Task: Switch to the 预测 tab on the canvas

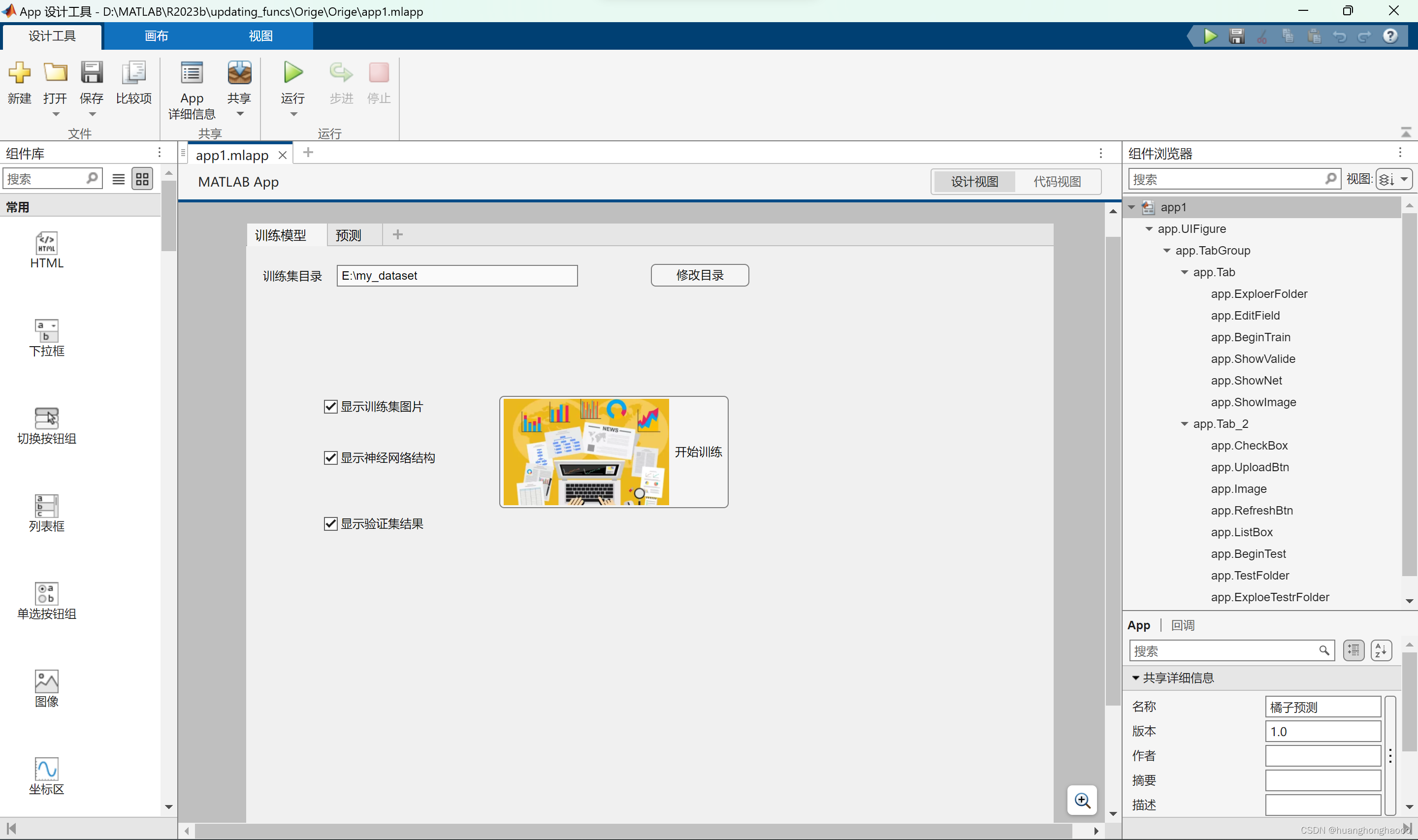Action: click(348, 235)
